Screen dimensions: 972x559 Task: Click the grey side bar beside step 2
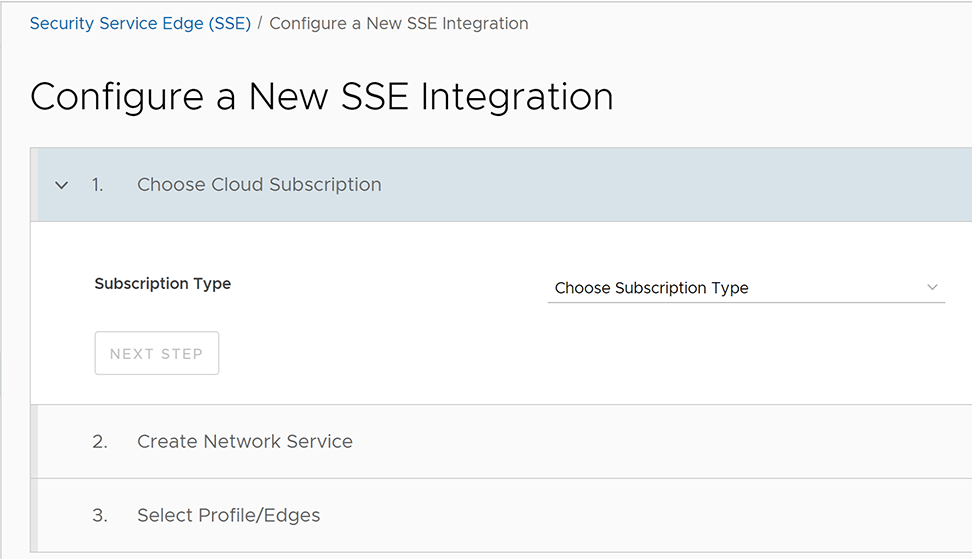coord(34,441)
